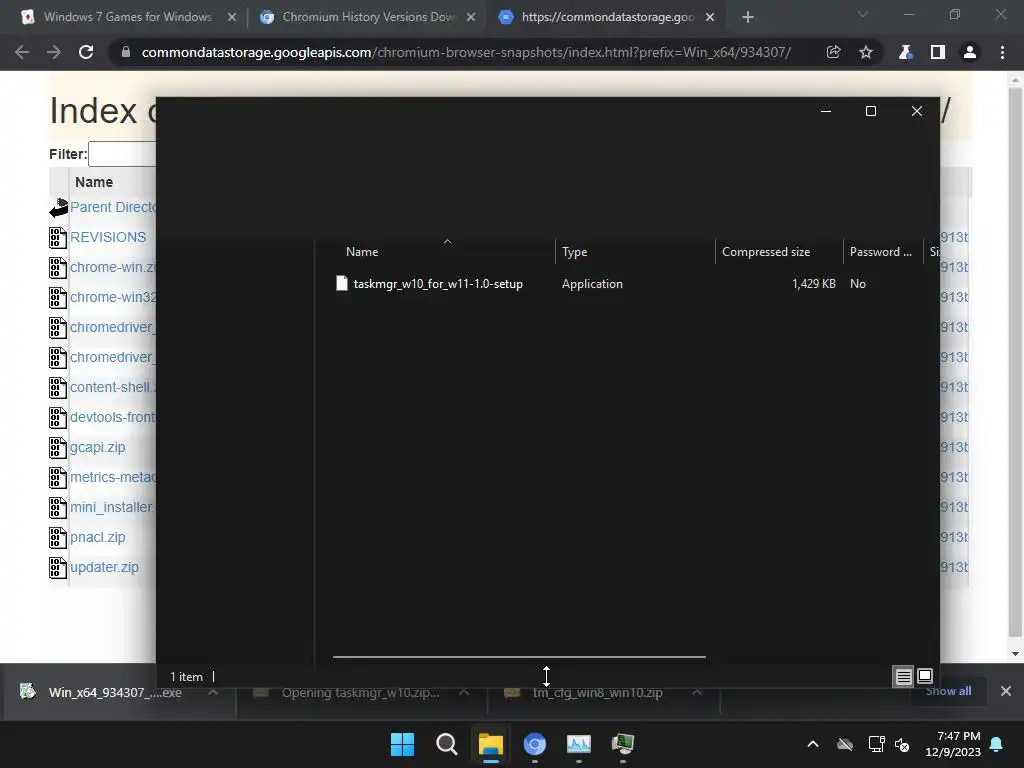Expand options for Win_x64_934307 exe download
Screen dimensions: 1024x768
click(213, 692)
